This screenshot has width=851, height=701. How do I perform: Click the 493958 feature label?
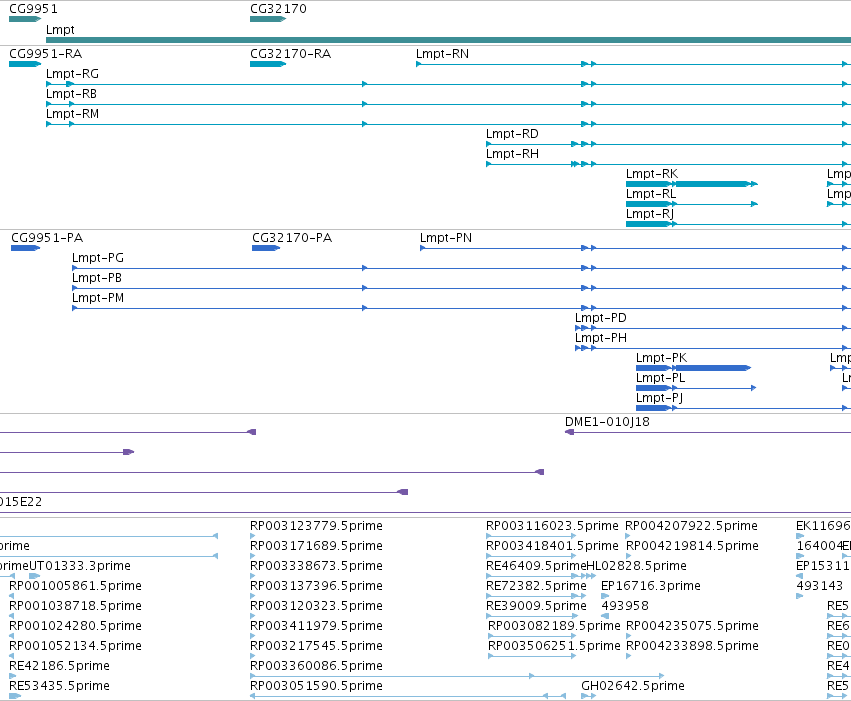click(x=625, y=606)
